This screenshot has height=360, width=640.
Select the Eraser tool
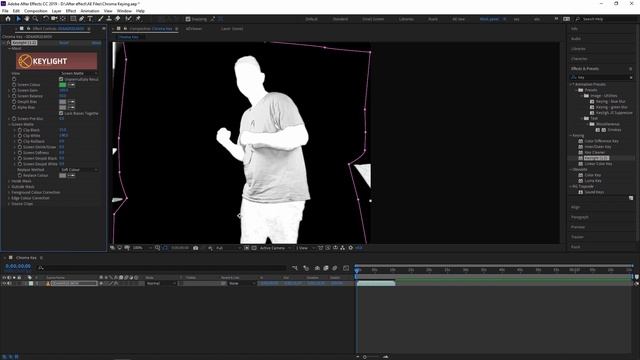pyautogui.click(x=118, y=19)
